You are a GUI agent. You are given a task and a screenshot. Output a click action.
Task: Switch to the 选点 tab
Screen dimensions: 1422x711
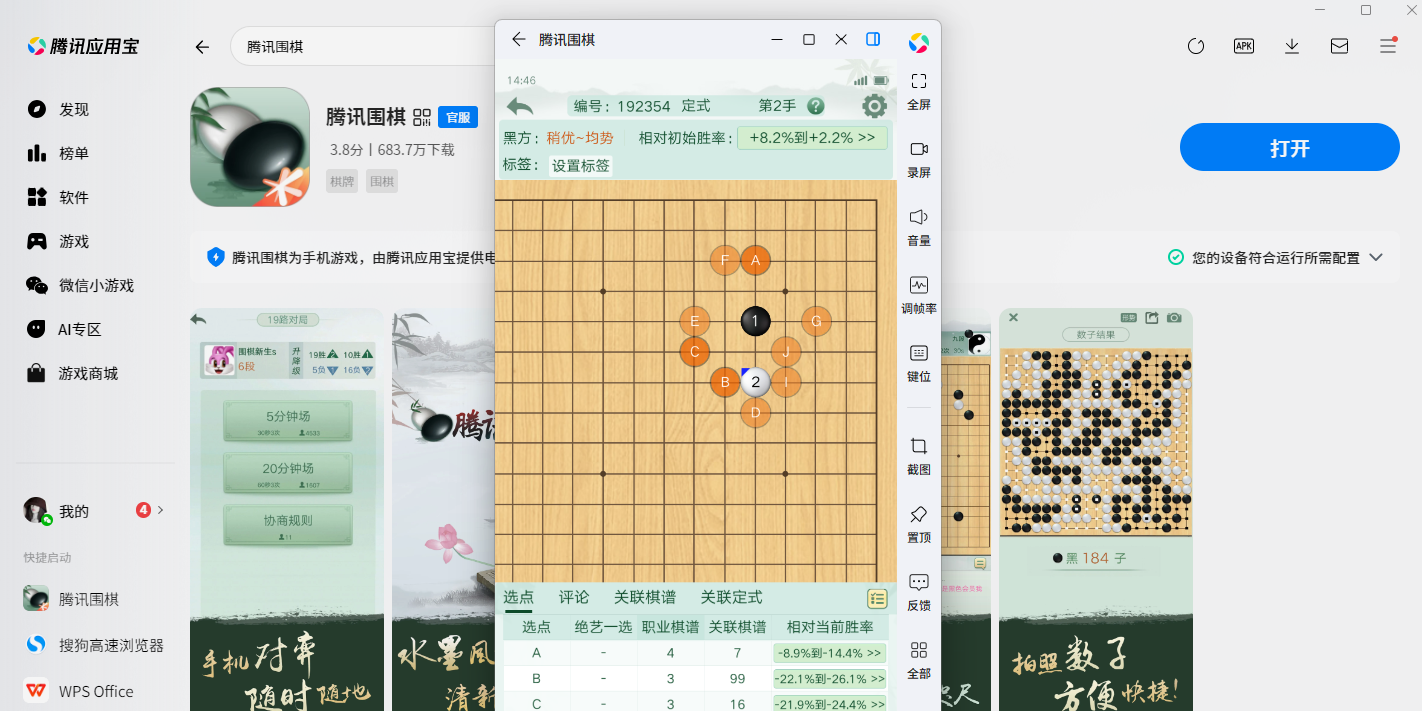(x=518, y=597)
